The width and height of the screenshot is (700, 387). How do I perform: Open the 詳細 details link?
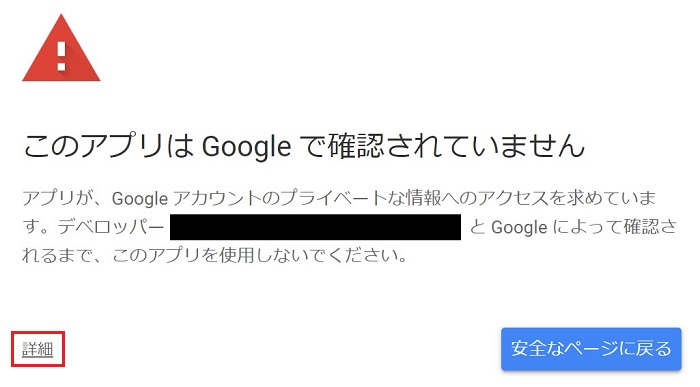(x=38, y=349)
